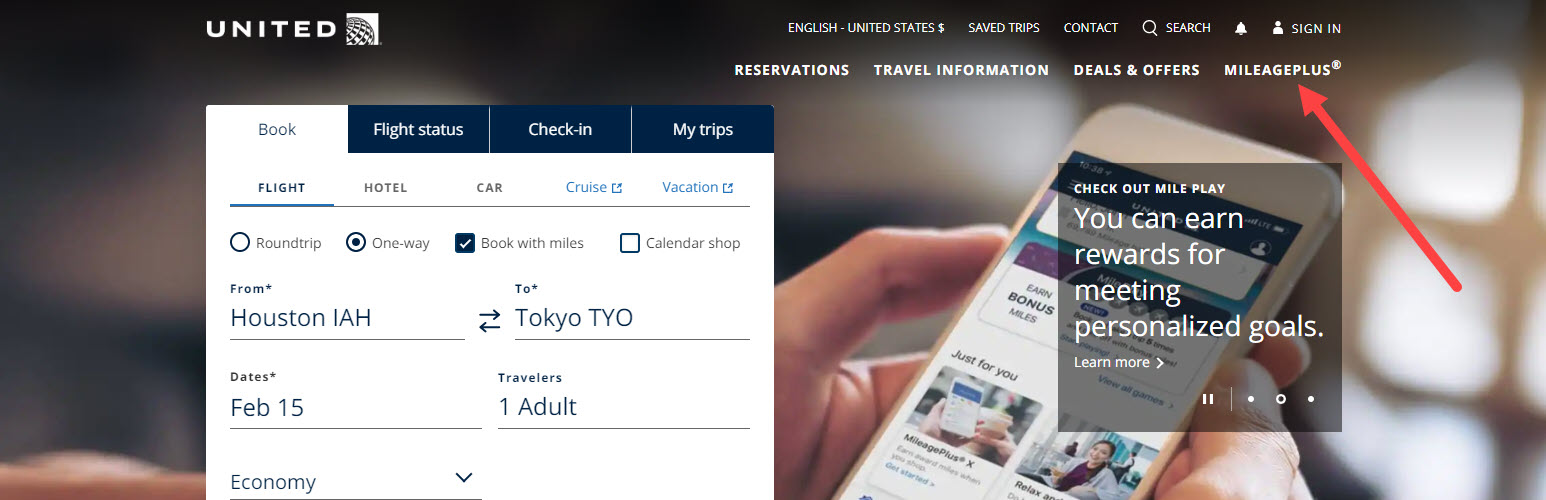Click the sign-in person icon

pos(1278,28)
